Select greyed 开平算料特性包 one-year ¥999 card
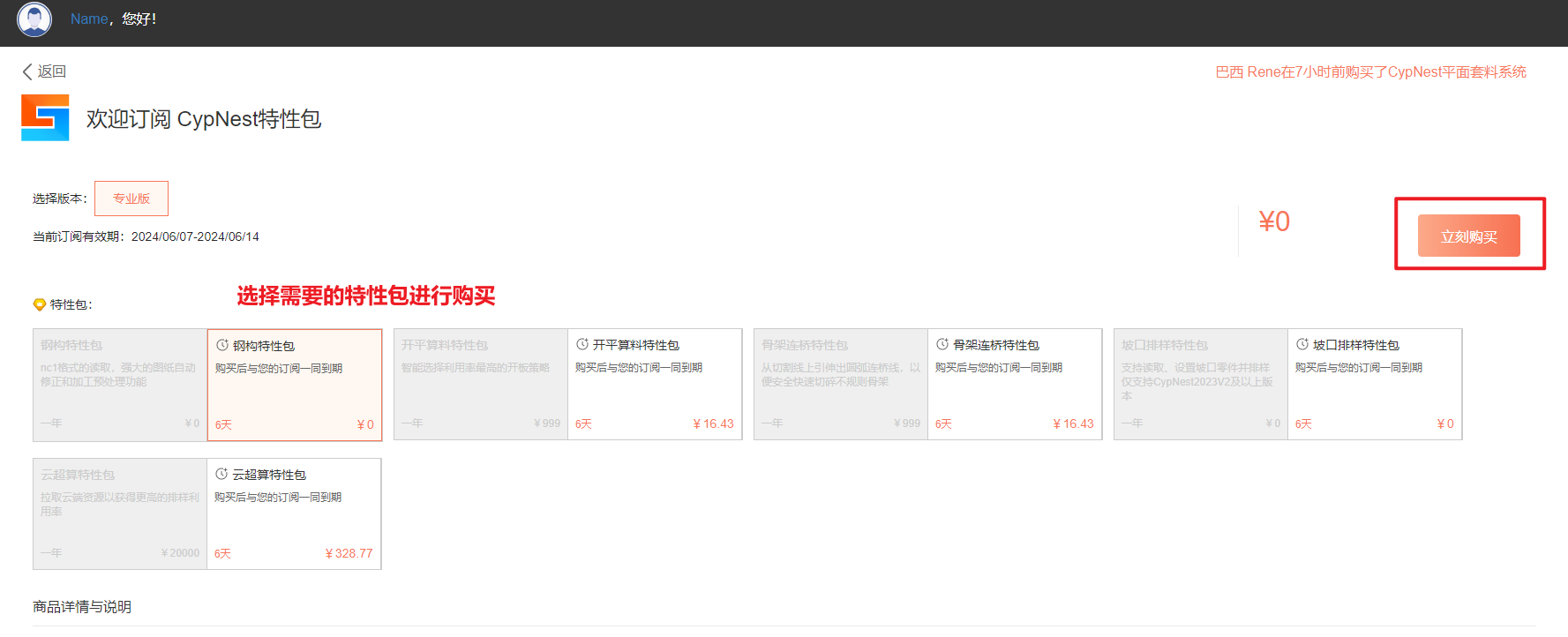 click(481, 384)
